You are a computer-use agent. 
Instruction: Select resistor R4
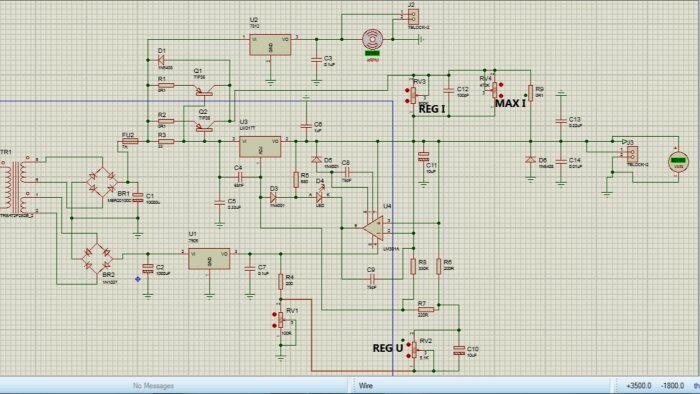[x=280, y=282]
